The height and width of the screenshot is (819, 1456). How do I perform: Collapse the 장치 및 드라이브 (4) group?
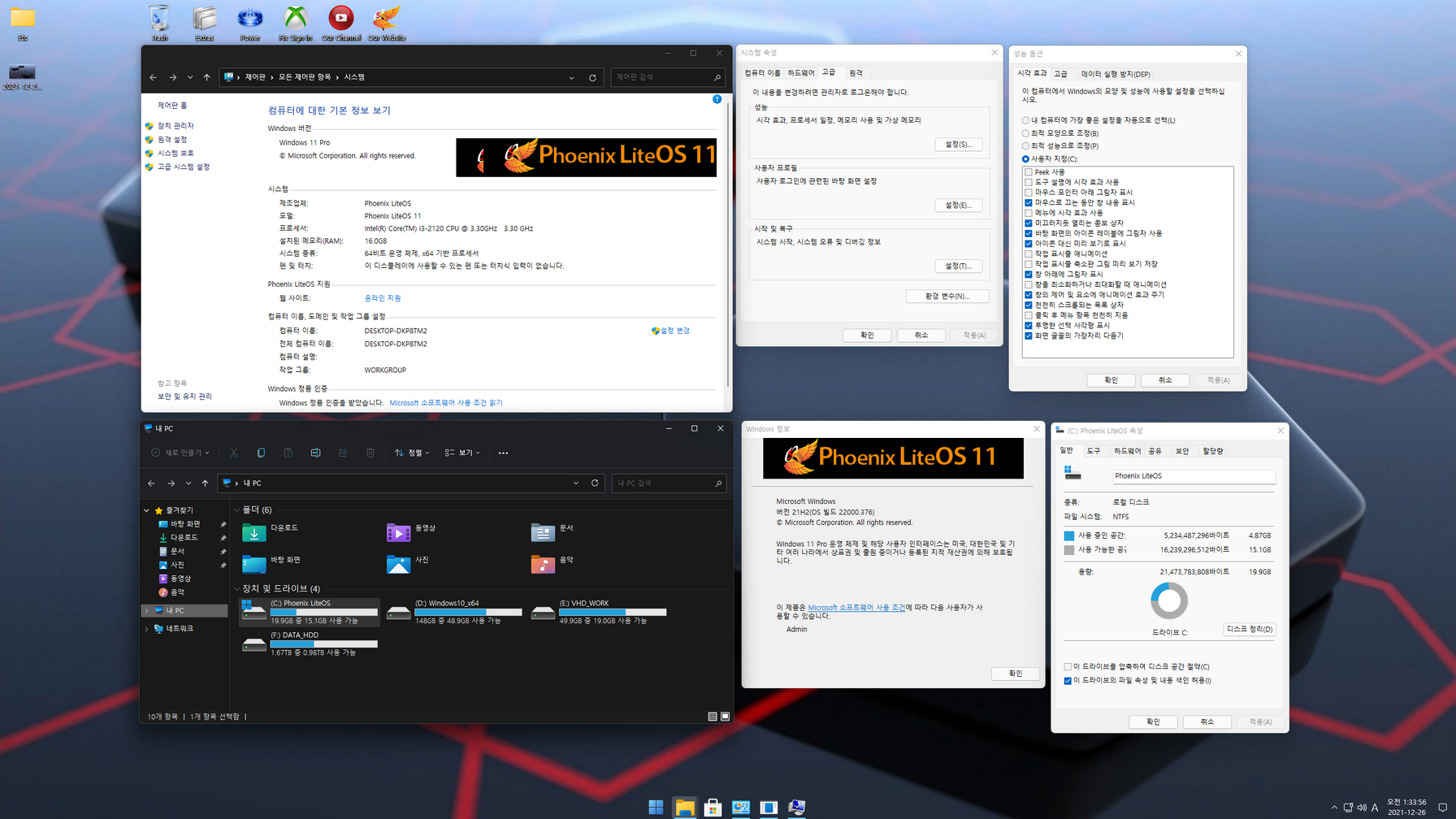(x=237, y=588)
